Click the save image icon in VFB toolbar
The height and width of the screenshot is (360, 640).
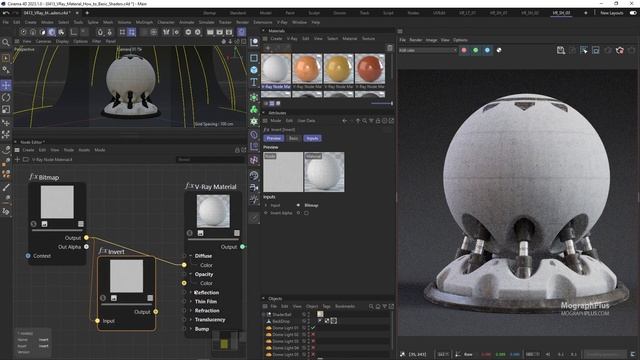click(561, 50)
